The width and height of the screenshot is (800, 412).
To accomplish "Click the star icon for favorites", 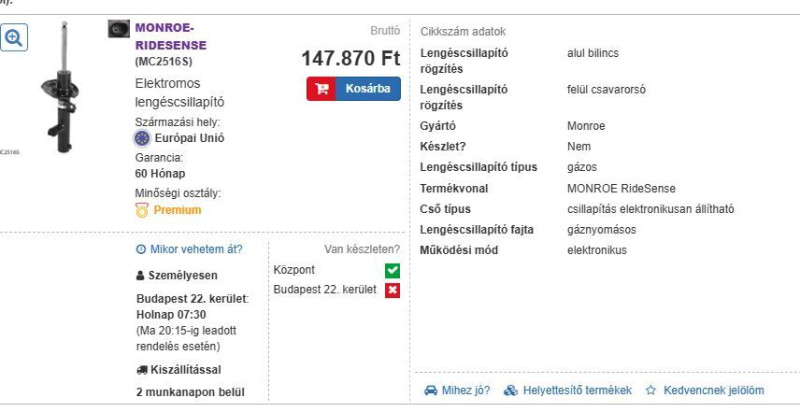I will pos(651,391).
